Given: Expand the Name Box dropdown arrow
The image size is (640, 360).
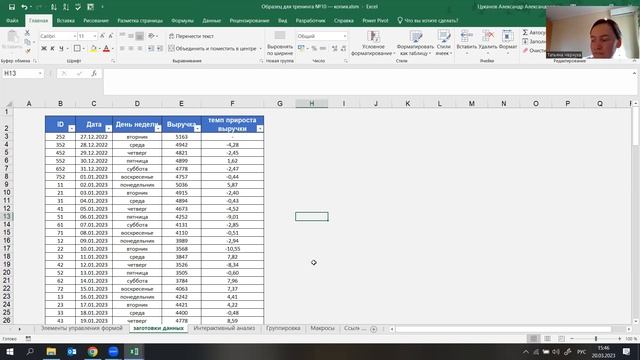Looking at the screenshot, I should (x=40, y=73).
